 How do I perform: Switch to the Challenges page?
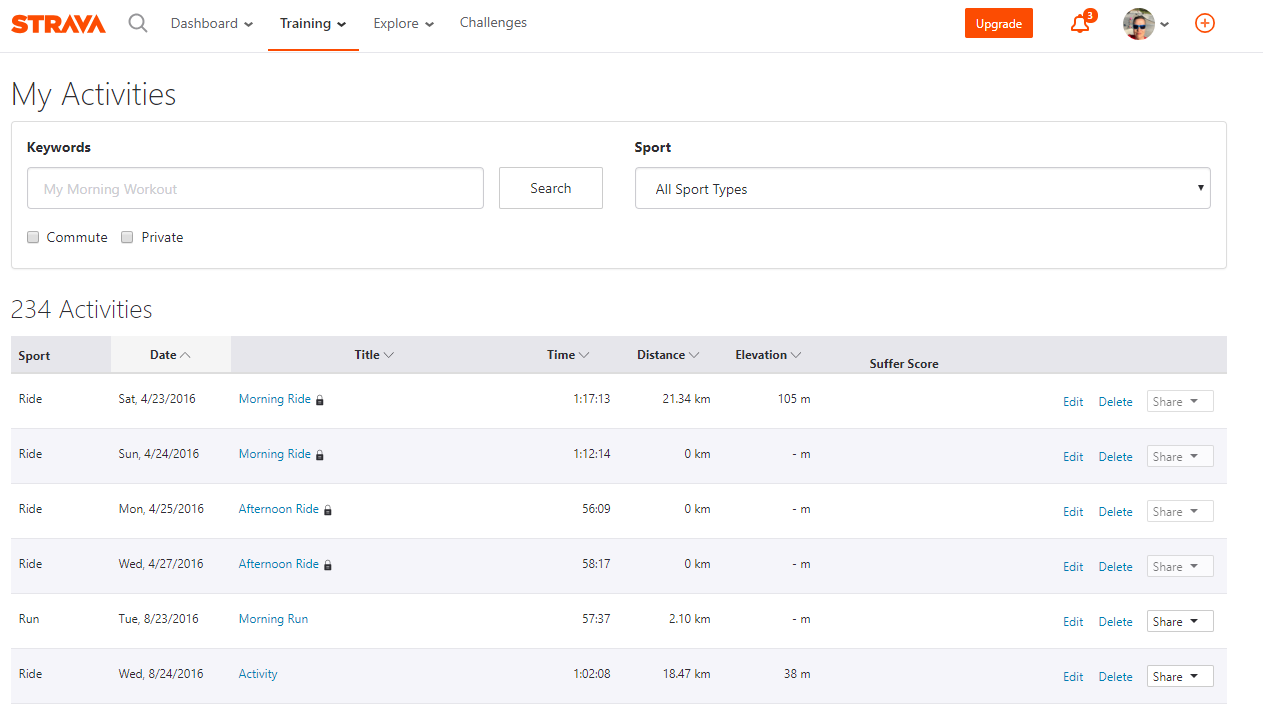click(x=493, y=22)
